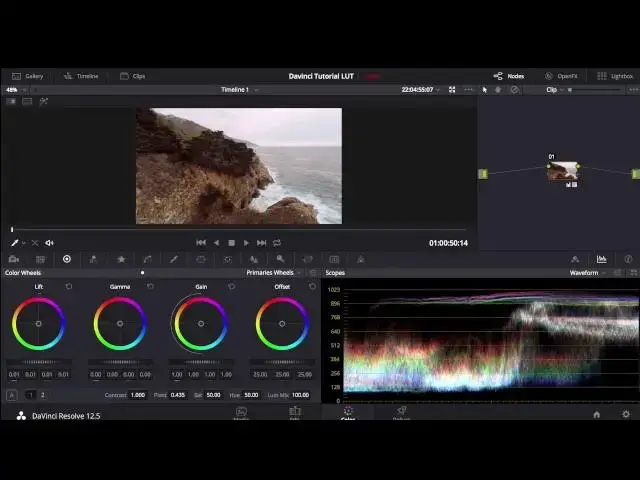The width and height of the screenshot is (640, 480).
Task: Open the Data Burn-In palette
Action: coord(361,259)
